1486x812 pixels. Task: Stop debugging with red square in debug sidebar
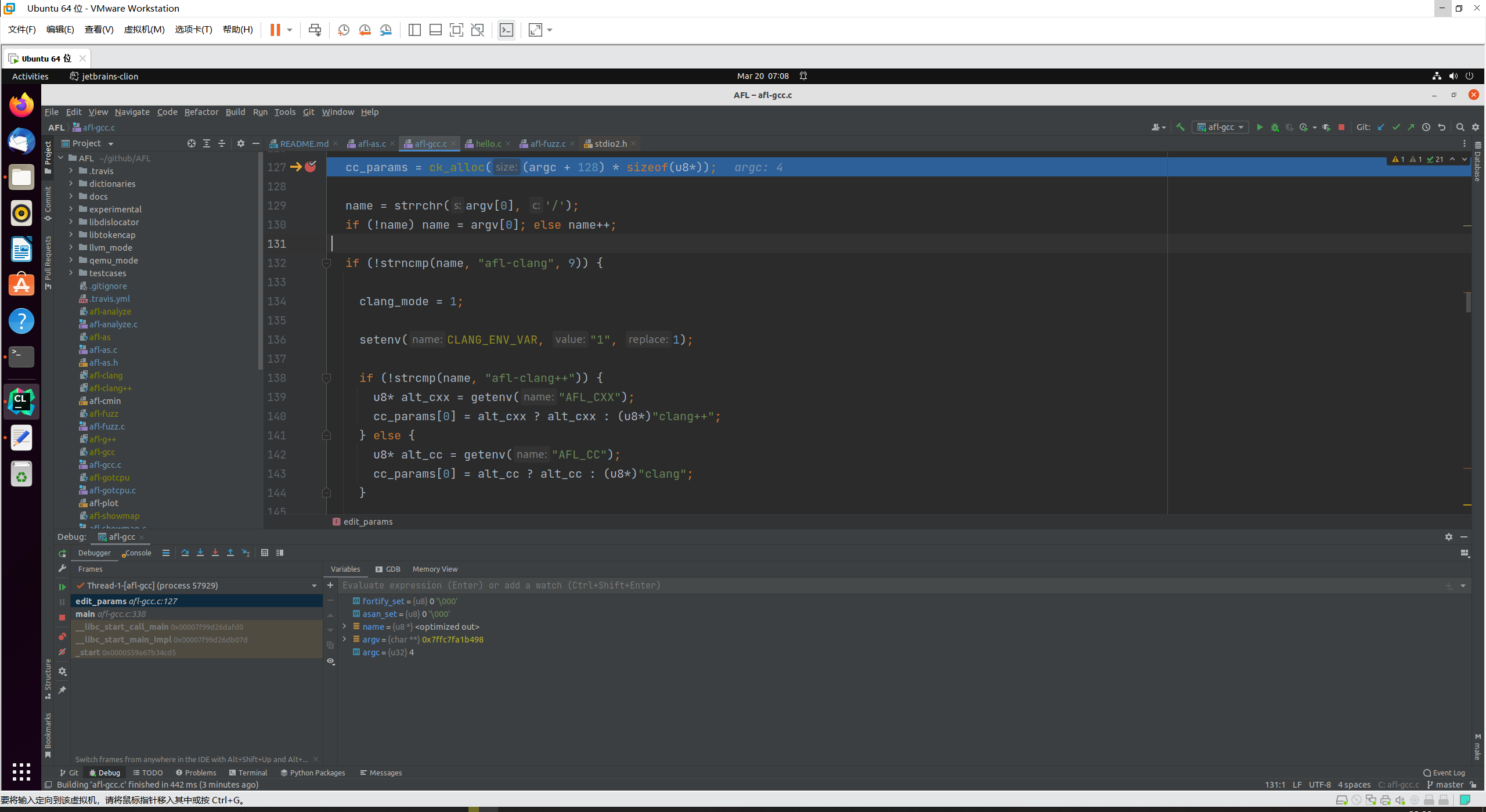(x=62, y=618)
